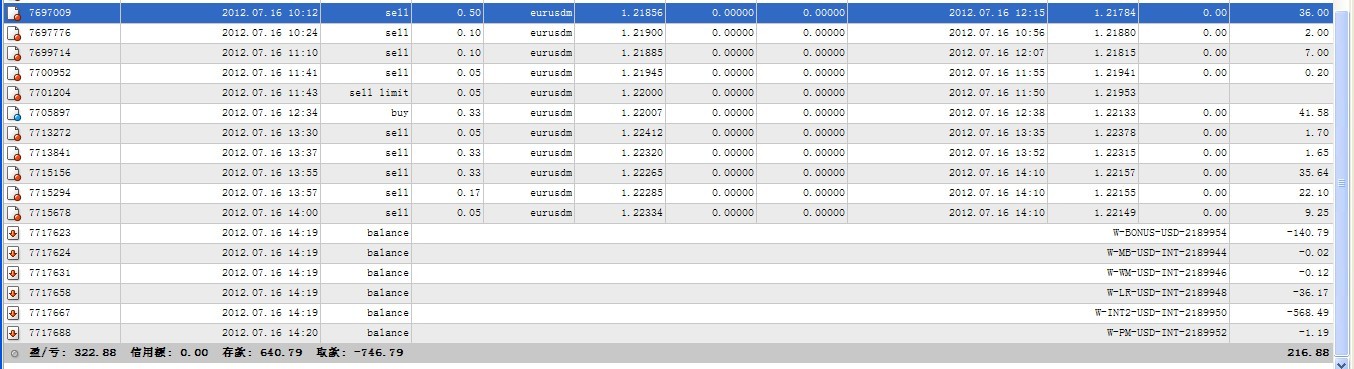Click the order icon for ticket 7713272

14,133
